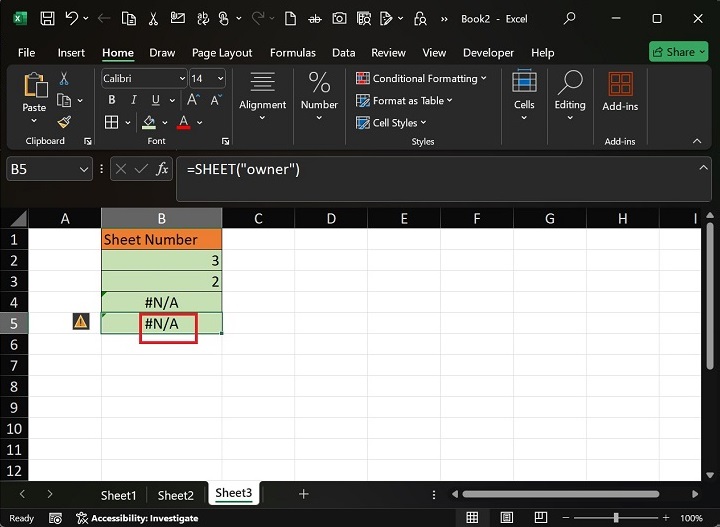The width and height of the screenshot is (720, 527).
Task: Add a new sheet with plus icon
Action: coord(304,494)
